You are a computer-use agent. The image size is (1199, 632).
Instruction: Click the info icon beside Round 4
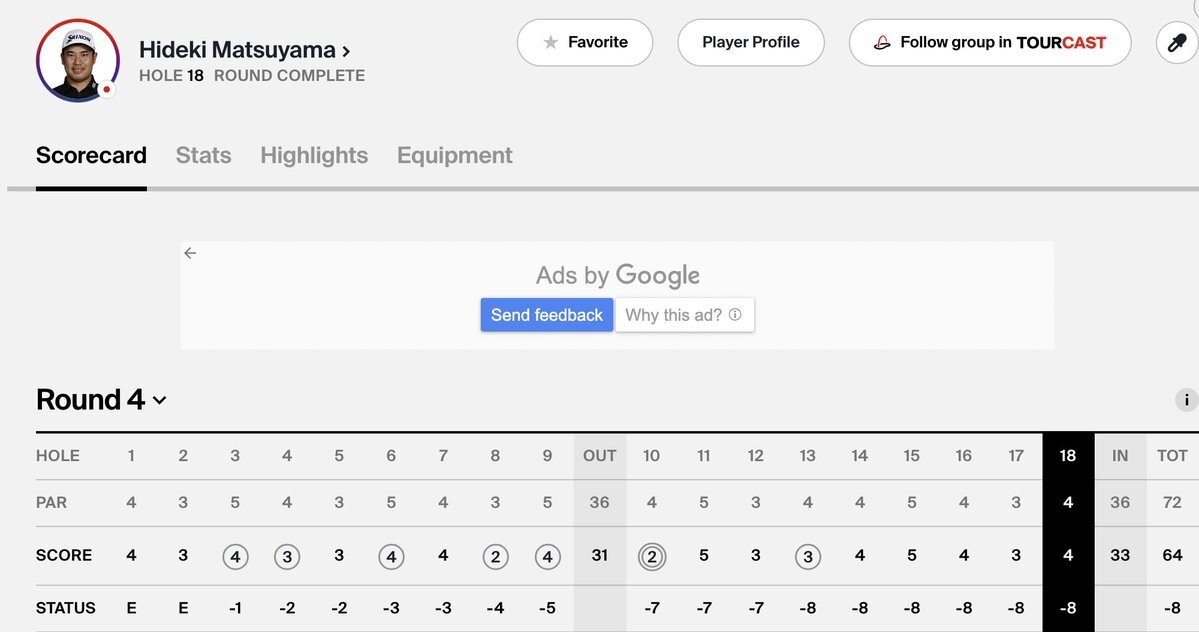pyautogui.click(x=1186, y=400)
